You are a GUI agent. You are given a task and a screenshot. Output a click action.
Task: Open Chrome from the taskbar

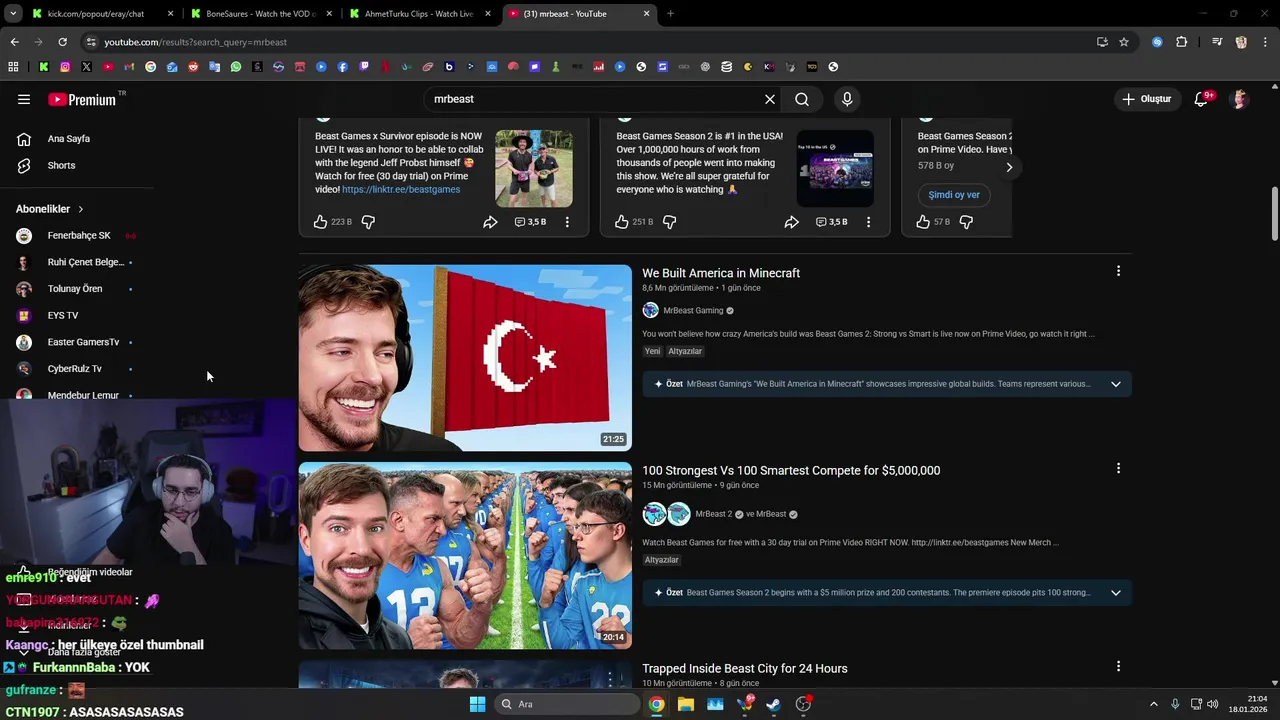(x=656, y=704)
